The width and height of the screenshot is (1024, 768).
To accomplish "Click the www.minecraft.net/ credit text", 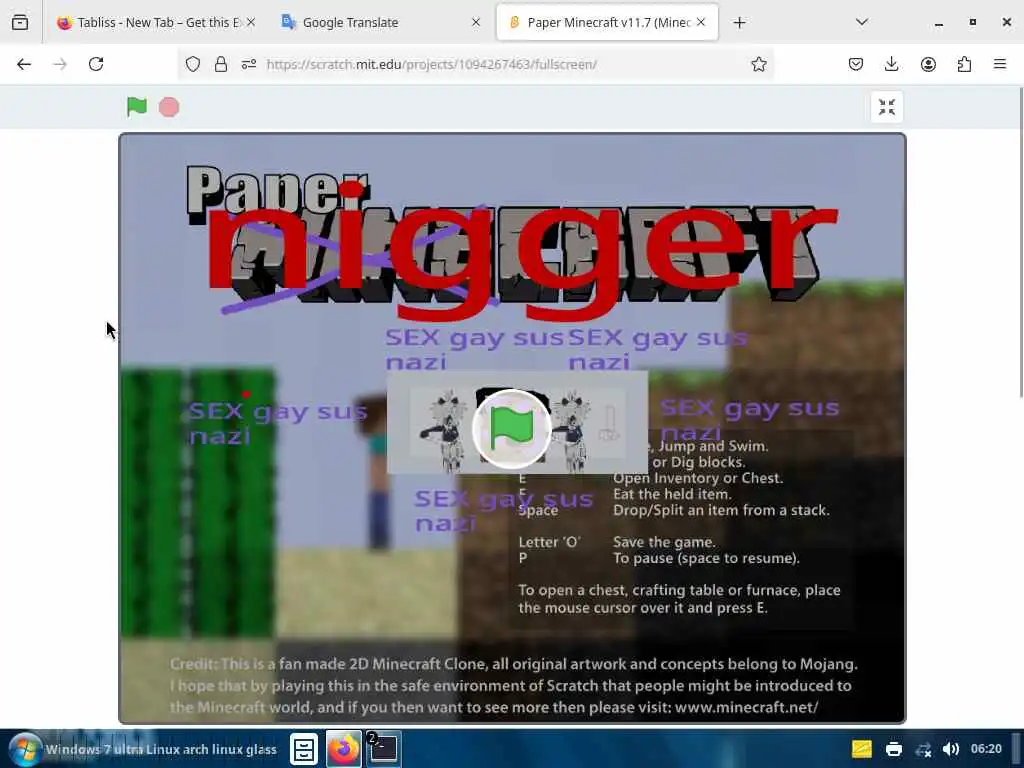I will tap(746, 707).
